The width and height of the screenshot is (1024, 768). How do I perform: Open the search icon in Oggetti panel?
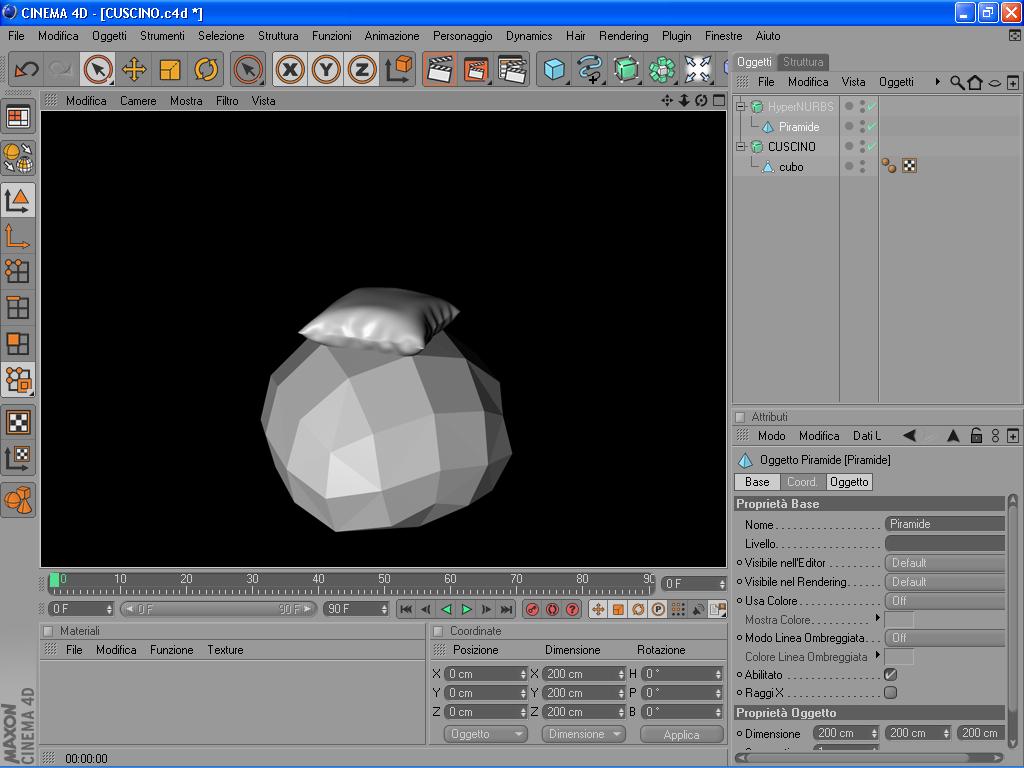(x=957, y=82)
